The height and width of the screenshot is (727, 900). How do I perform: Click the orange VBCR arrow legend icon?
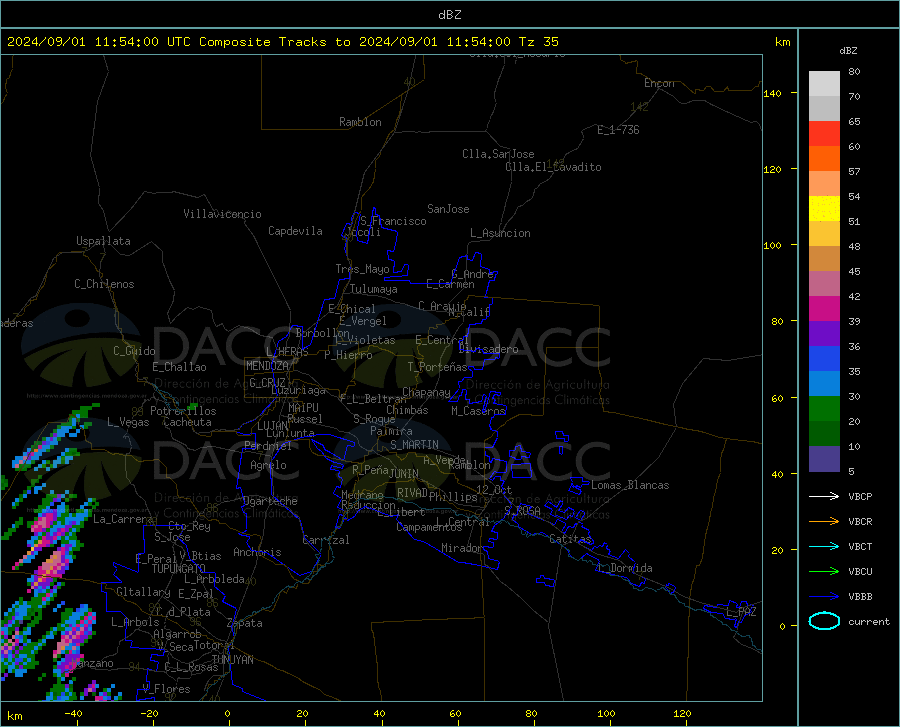pos(824,522)
